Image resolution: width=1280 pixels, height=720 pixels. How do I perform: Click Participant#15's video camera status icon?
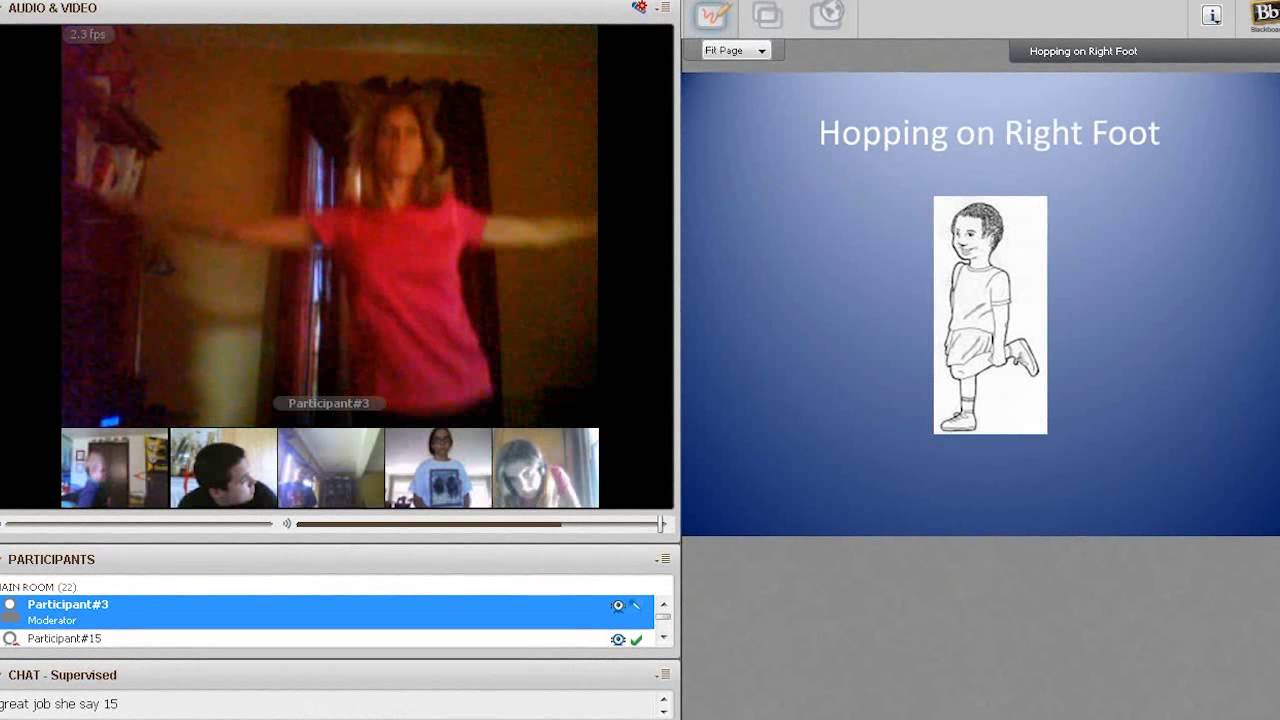click(x=618, y=639)
